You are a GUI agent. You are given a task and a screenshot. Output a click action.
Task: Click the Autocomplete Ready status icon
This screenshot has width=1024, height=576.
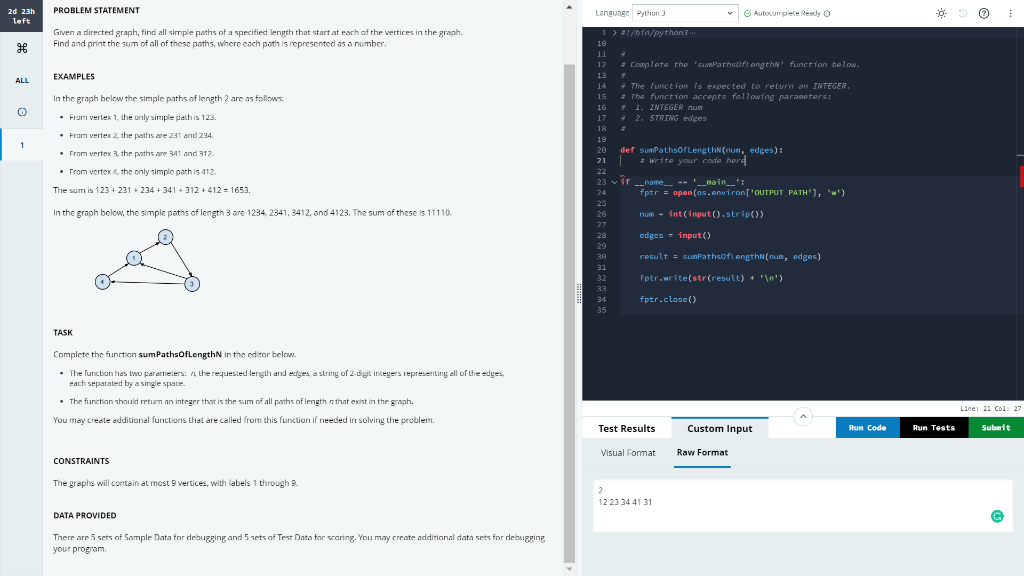coord(747,13)
